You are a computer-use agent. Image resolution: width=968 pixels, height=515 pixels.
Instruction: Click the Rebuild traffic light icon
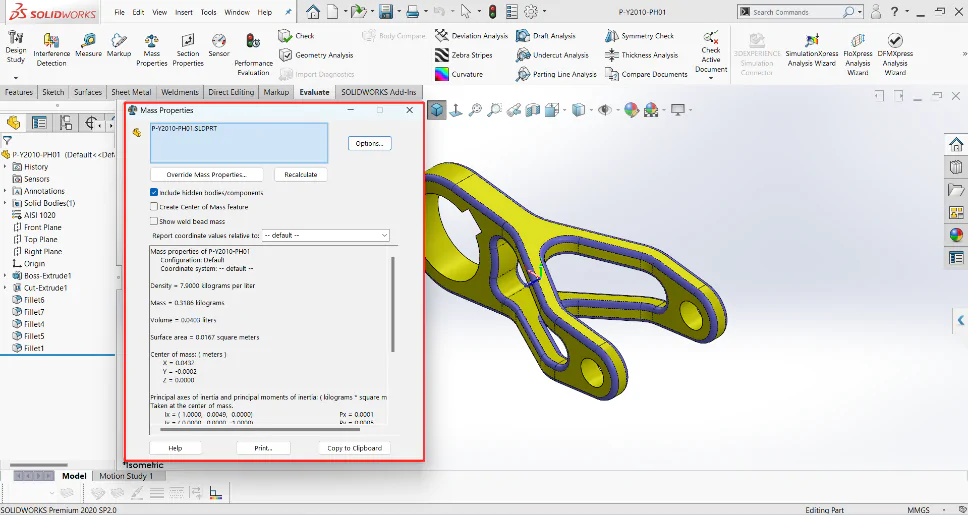pyautogui.click(x=492, y=12)
